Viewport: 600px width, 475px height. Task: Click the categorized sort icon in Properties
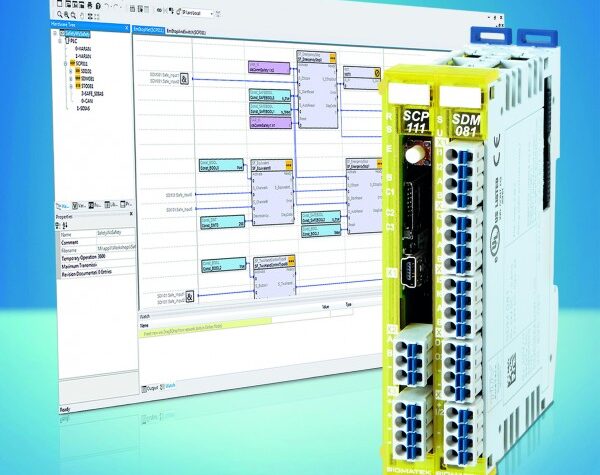pos(58,225)
